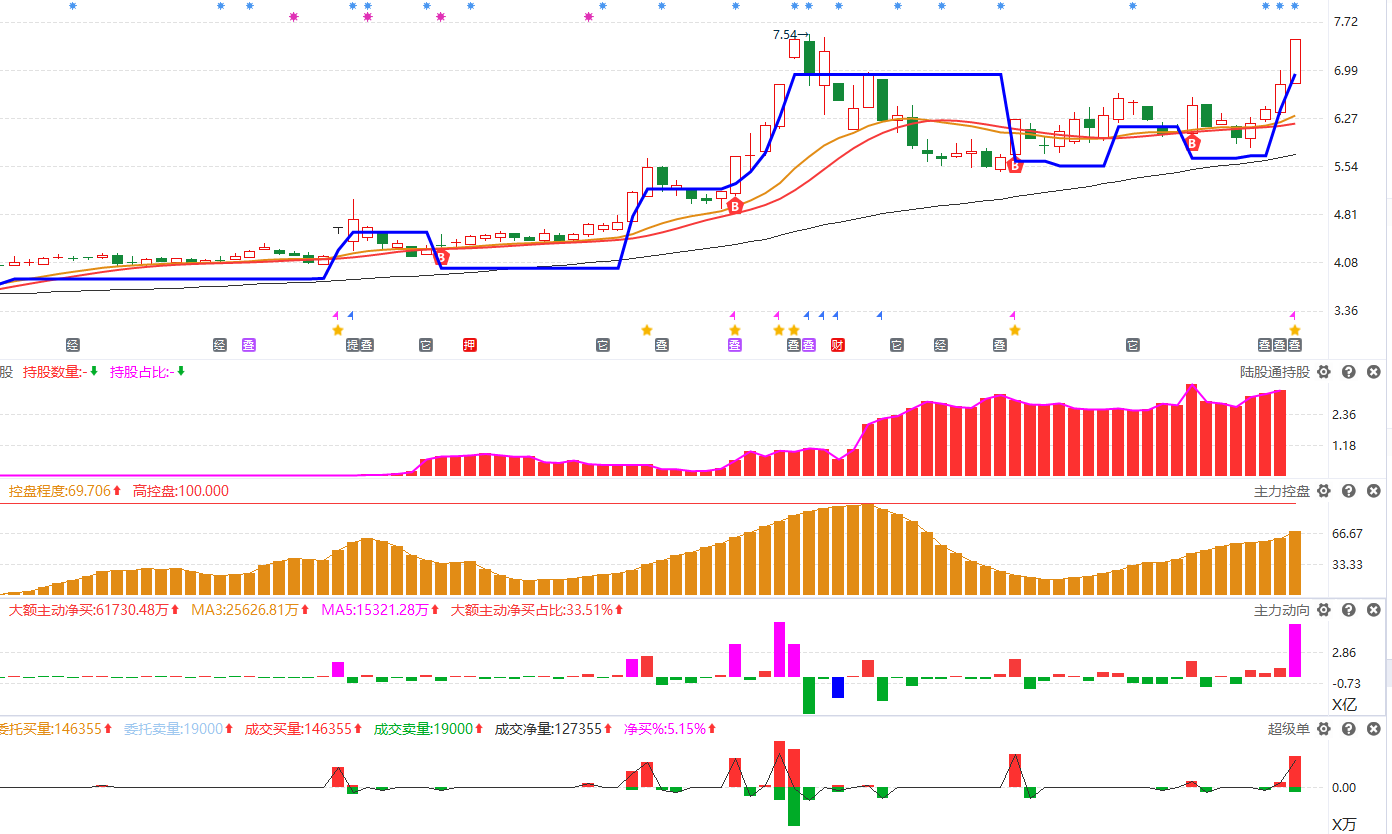Click the 7.54 high price label
1392x834 pixels.
[x=785, y=35]
